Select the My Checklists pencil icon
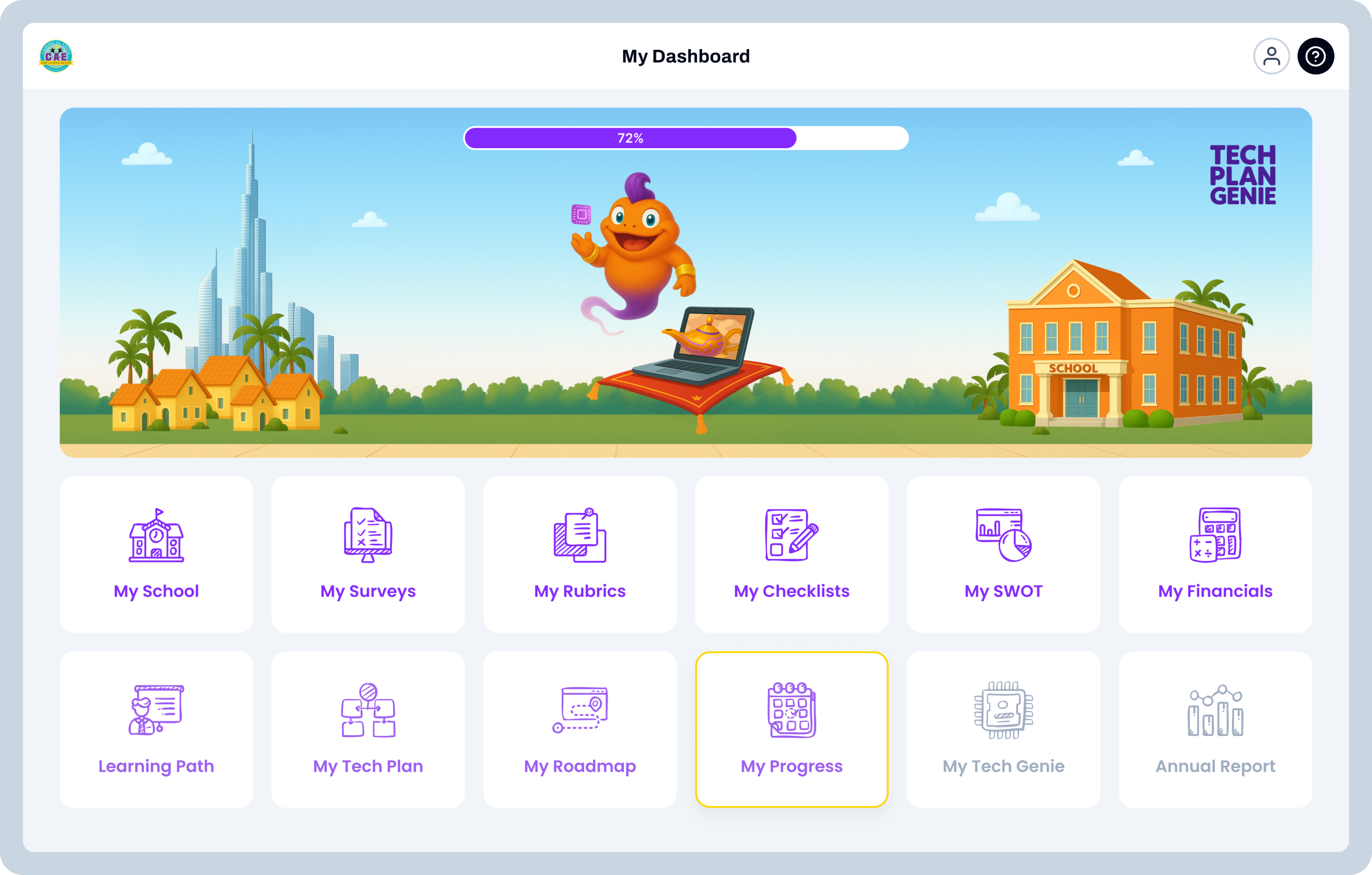The image size is (1372, 875). tap(791, 536)
